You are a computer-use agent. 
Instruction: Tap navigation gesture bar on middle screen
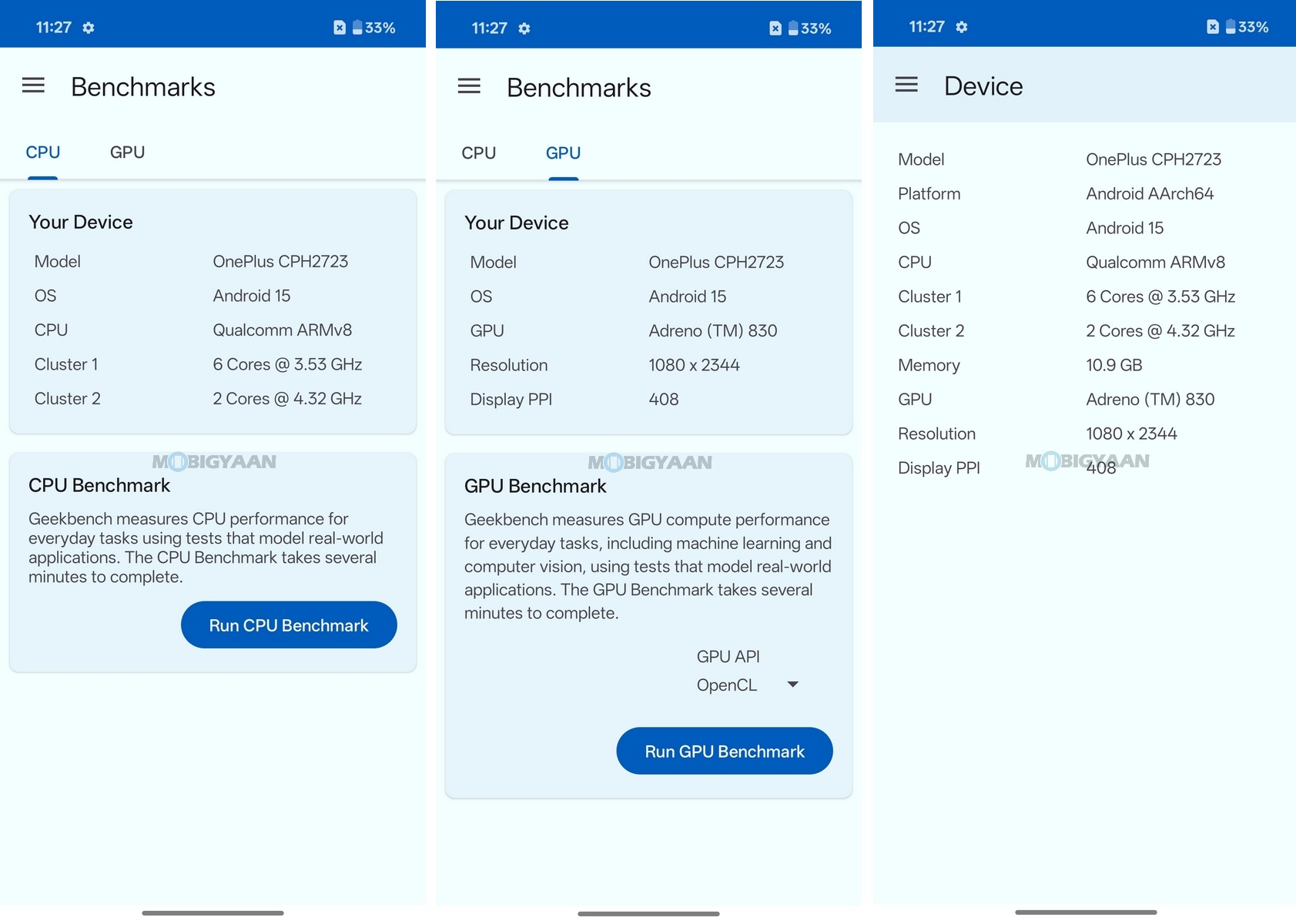click(648, 914)
